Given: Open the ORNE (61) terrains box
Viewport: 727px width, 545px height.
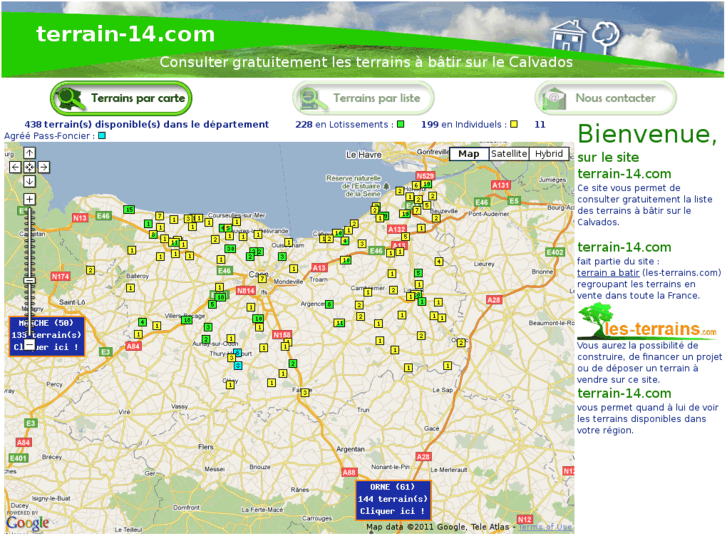Looking at the screenshot, I should (393, 500).
